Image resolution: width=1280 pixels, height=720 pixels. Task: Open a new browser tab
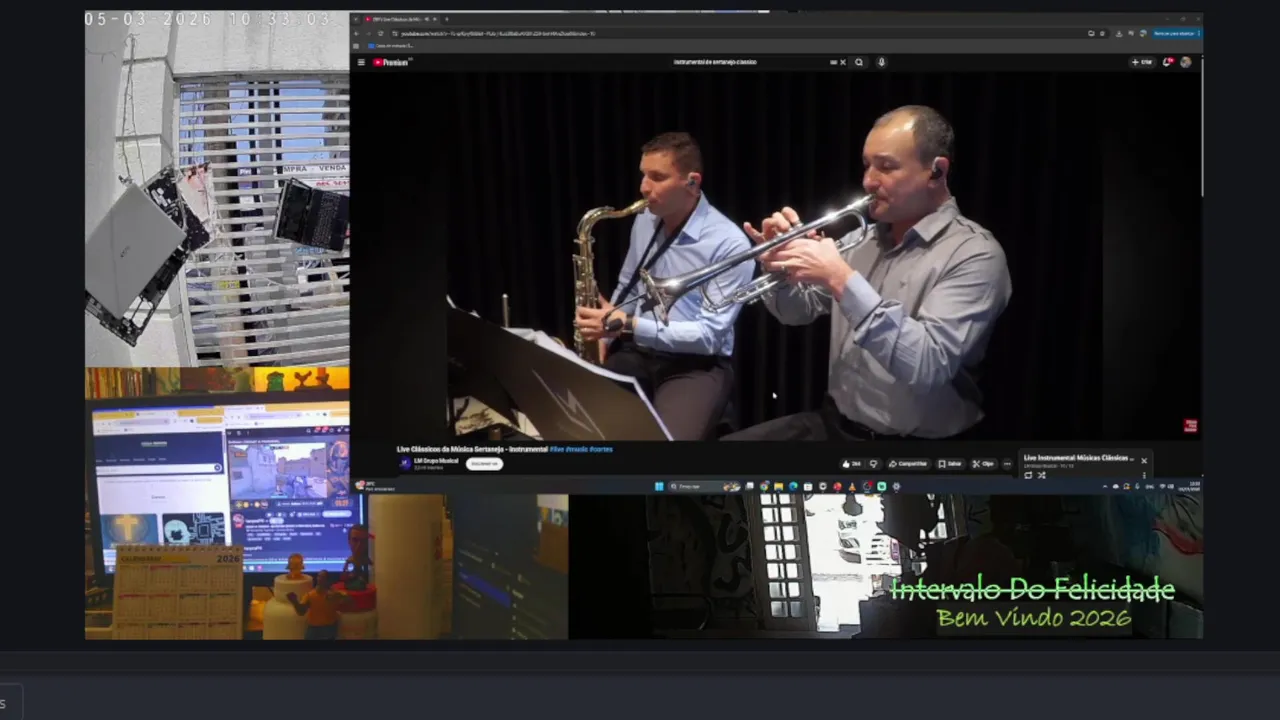446,19
